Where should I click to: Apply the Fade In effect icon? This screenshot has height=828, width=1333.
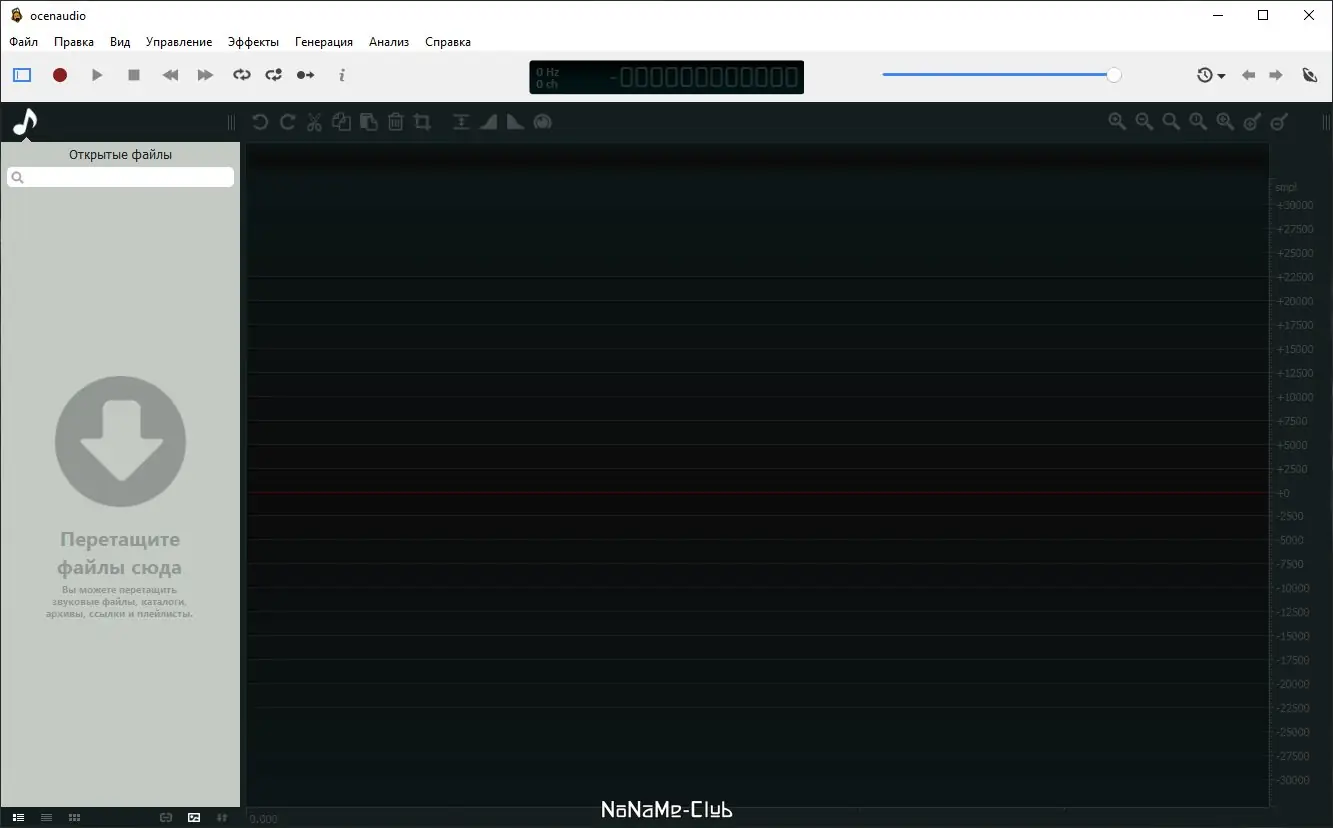click(x=487, y=121)
